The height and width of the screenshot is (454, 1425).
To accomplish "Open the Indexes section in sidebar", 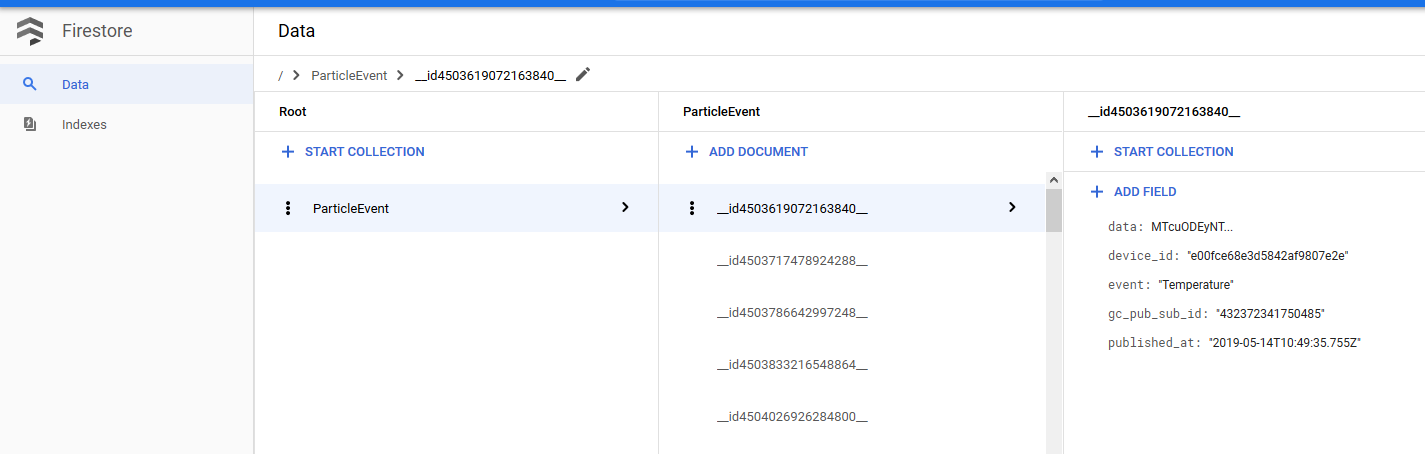I will point(126,125).
